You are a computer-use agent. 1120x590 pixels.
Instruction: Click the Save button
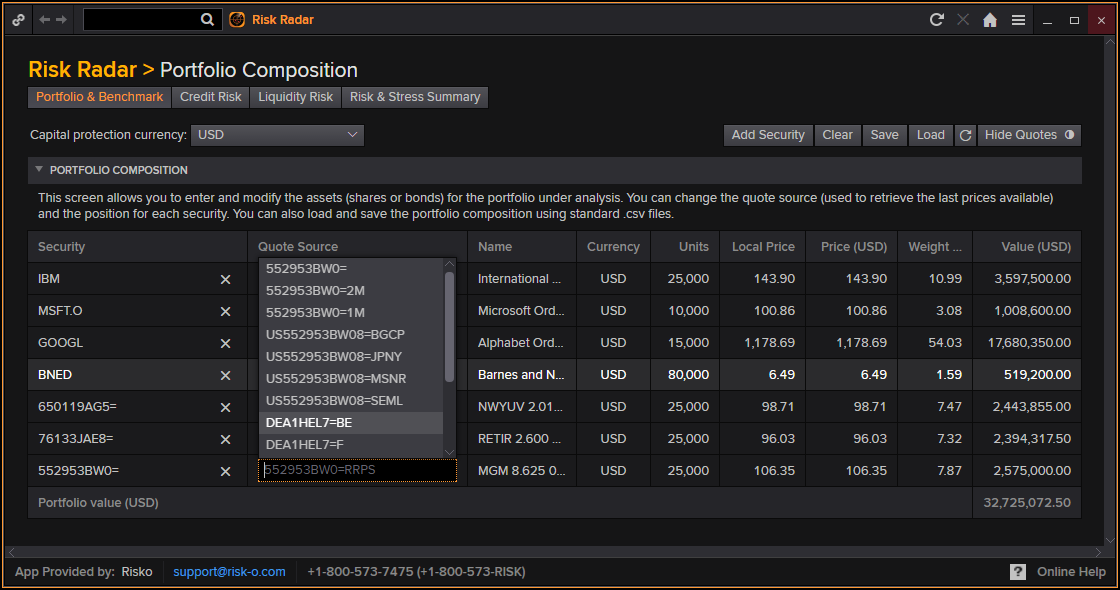point(884,135)
